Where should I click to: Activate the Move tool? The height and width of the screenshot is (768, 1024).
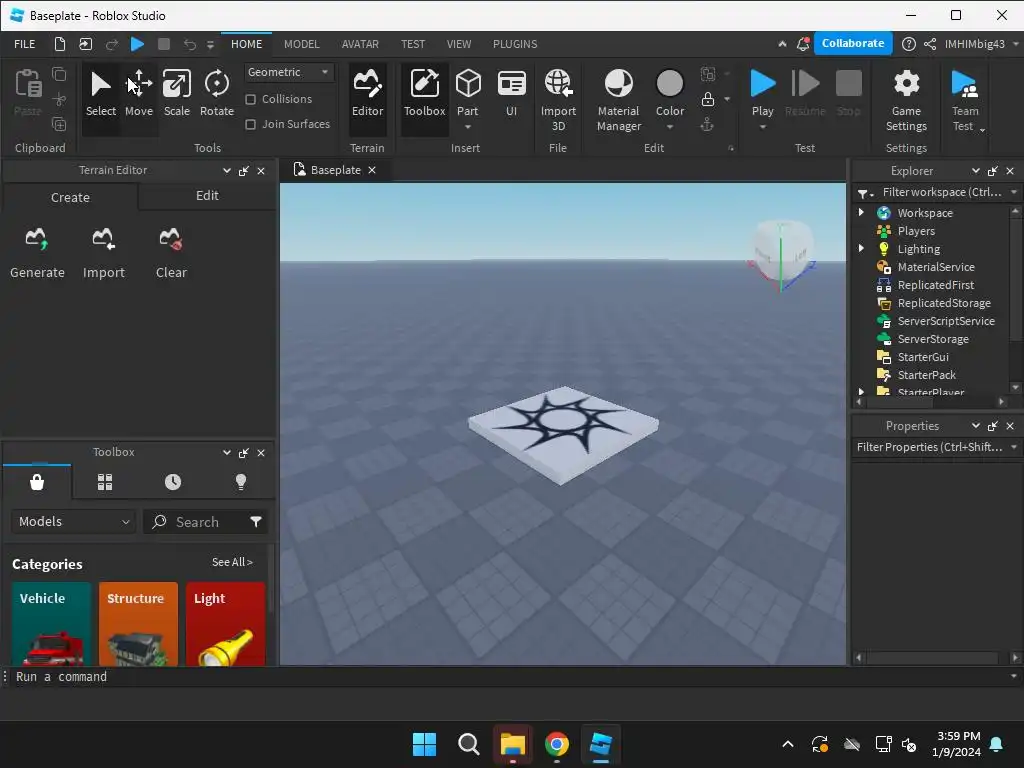point(138,95)
